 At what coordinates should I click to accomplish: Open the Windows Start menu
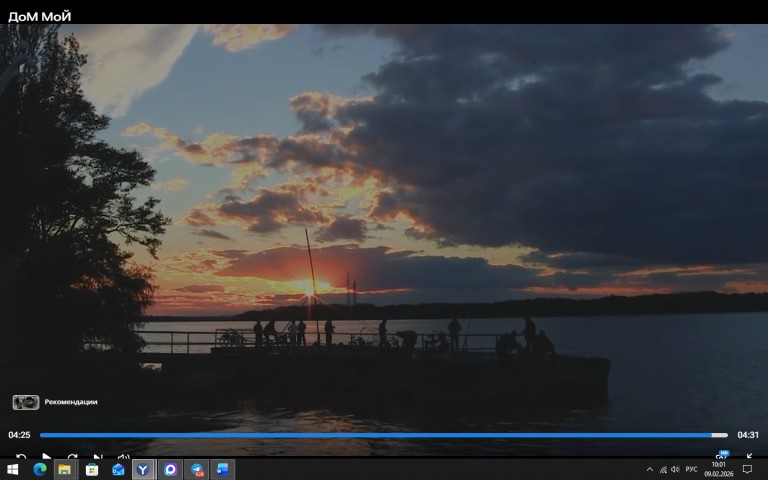pos(13,469)
